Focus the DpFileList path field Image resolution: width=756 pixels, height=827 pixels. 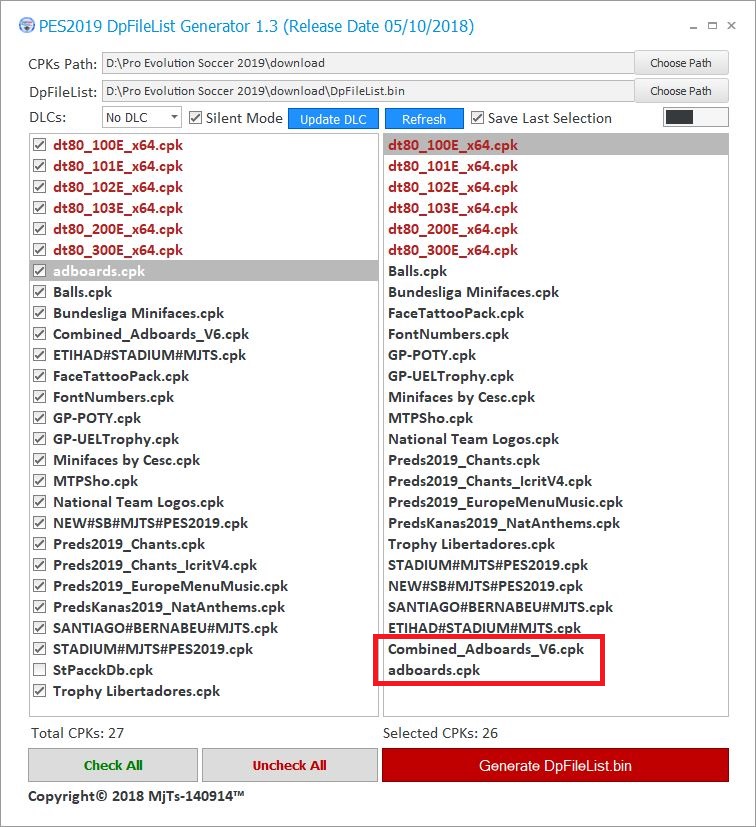point(368,91)
